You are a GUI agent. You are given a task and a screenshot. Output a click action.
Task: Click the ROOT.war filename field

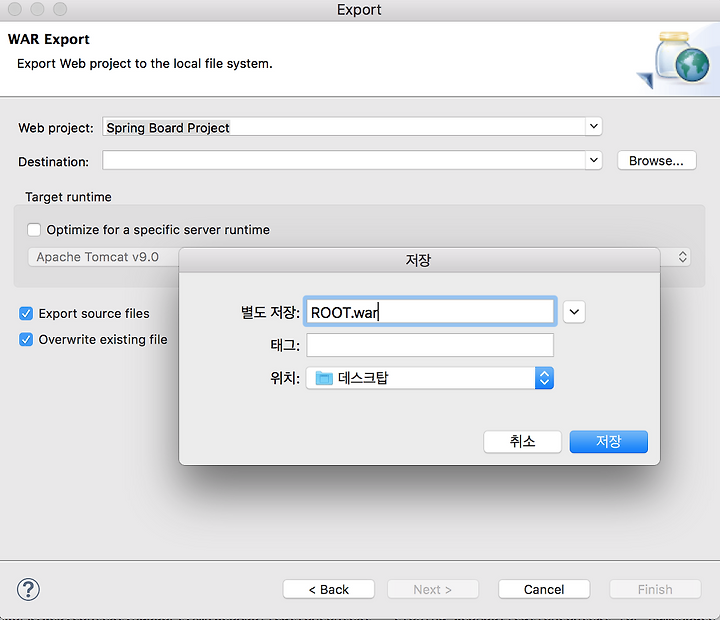click(430, 312)
